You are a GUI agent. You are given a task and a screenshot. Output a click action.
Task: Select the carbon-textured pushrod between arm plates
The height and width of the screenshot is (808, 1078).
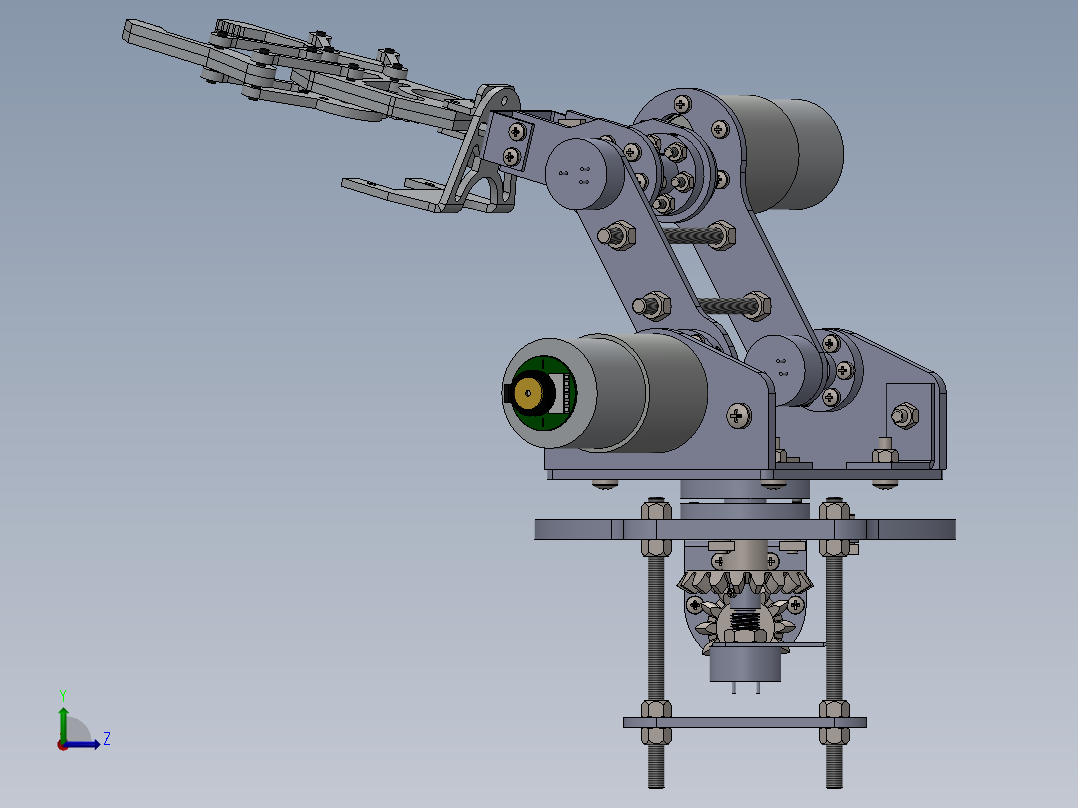690,235
